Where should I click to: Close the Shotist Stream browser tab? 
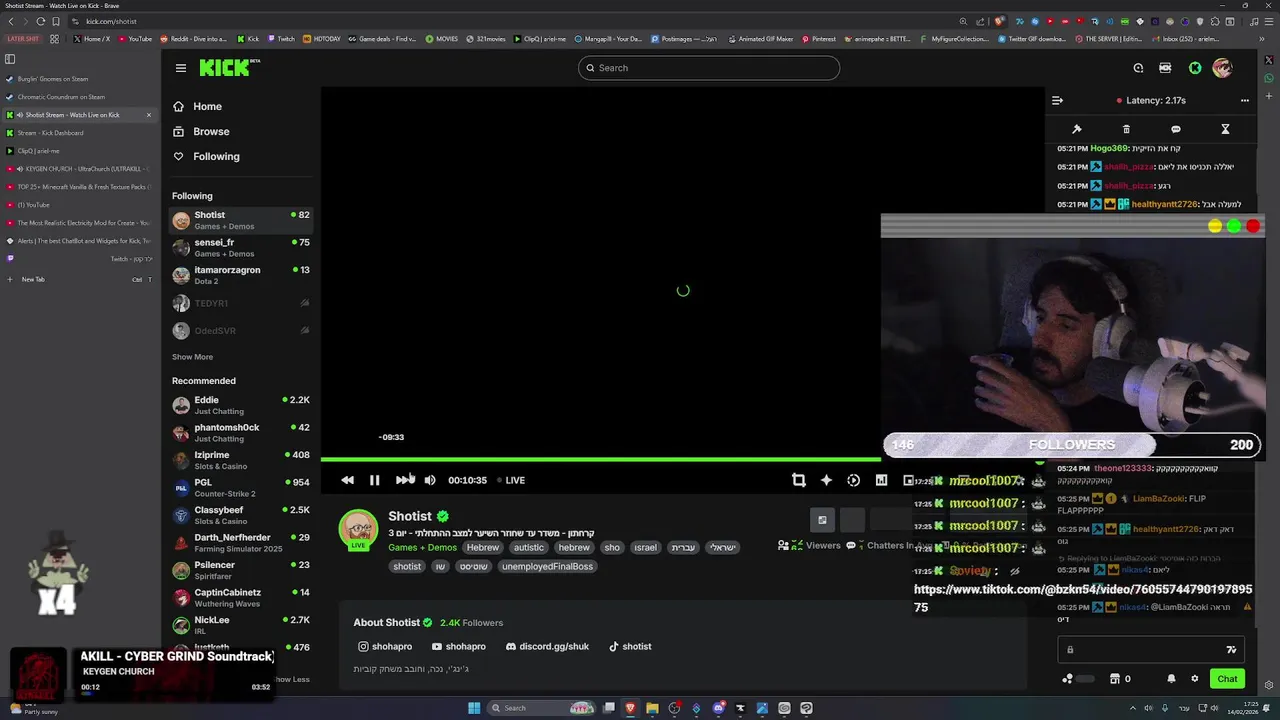pos(149,115)
